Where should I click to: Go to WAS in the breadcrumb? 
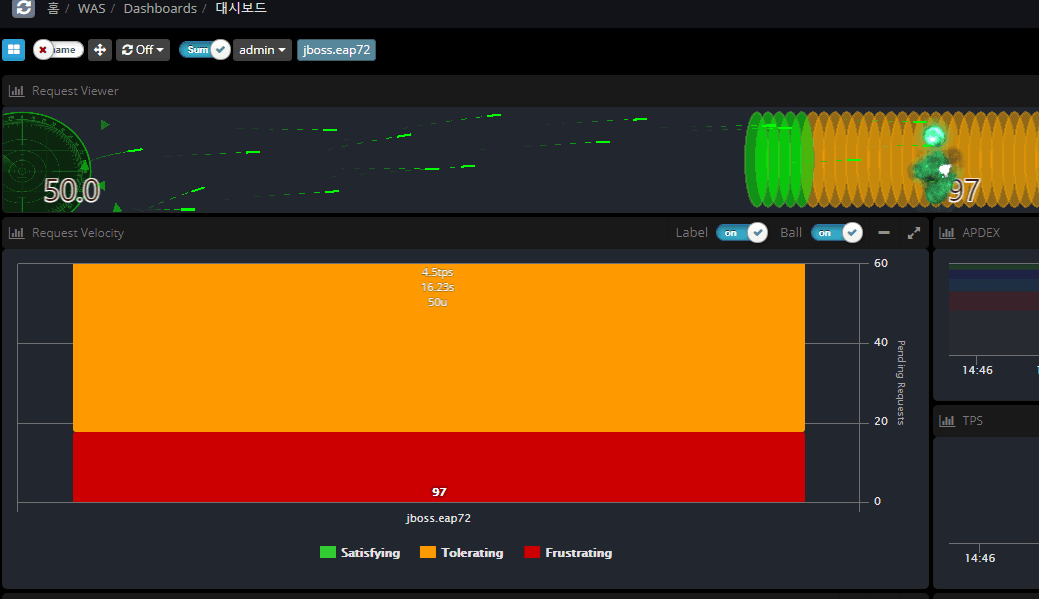click(91, 8)
